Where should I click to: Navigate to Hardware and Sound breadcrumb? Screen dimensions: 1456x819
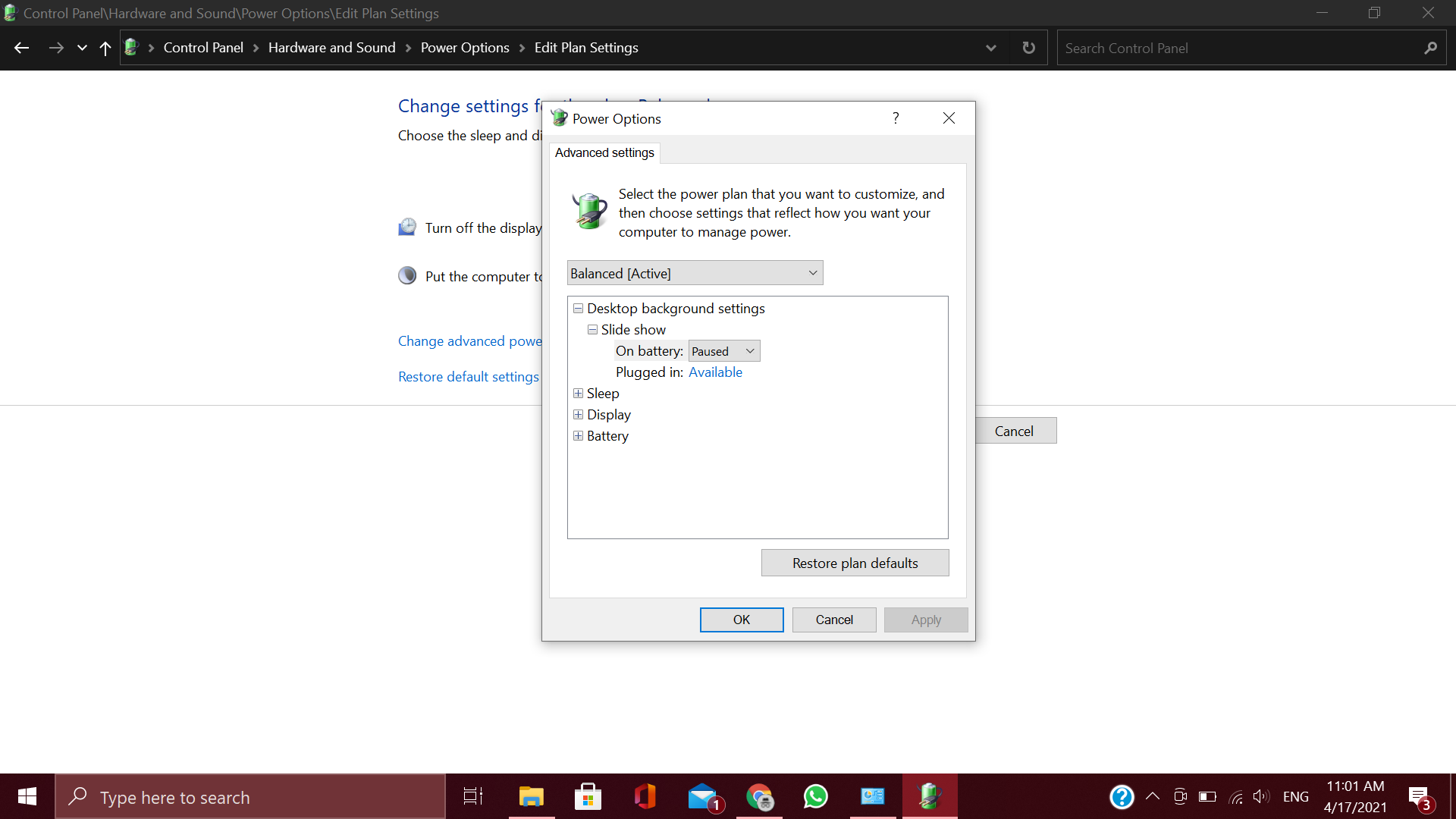point(331,47)
